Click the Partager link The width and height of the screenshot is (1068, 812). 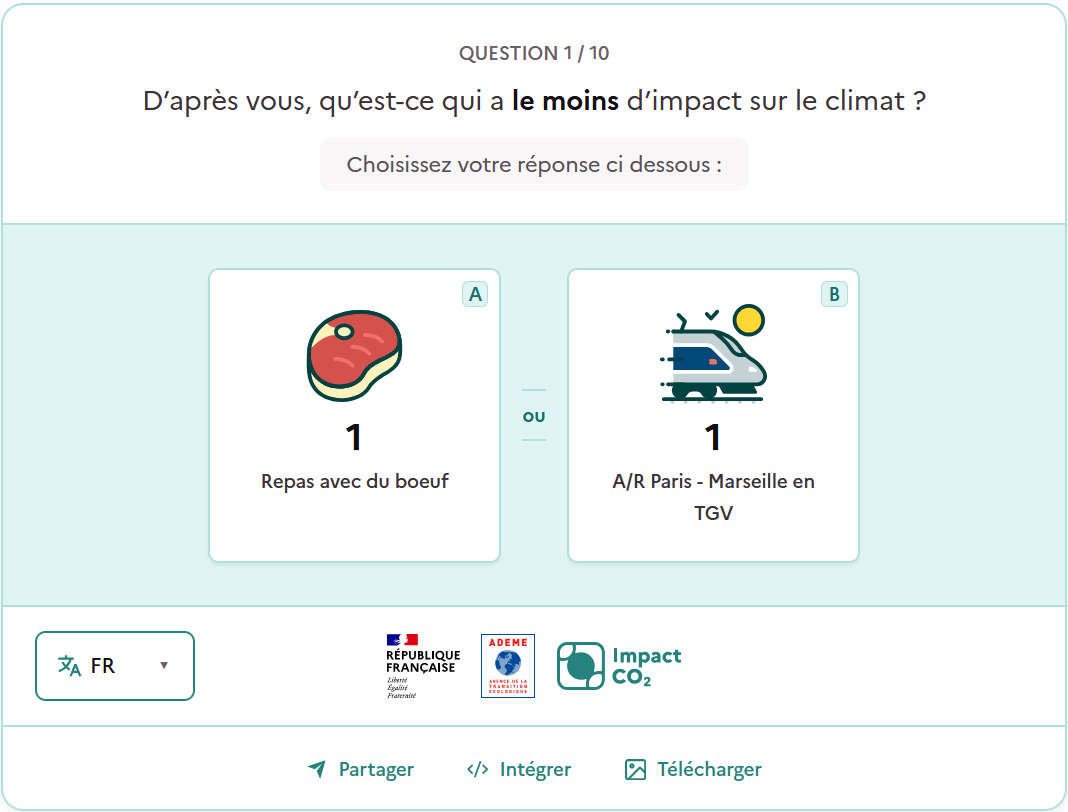pos(376,769)
